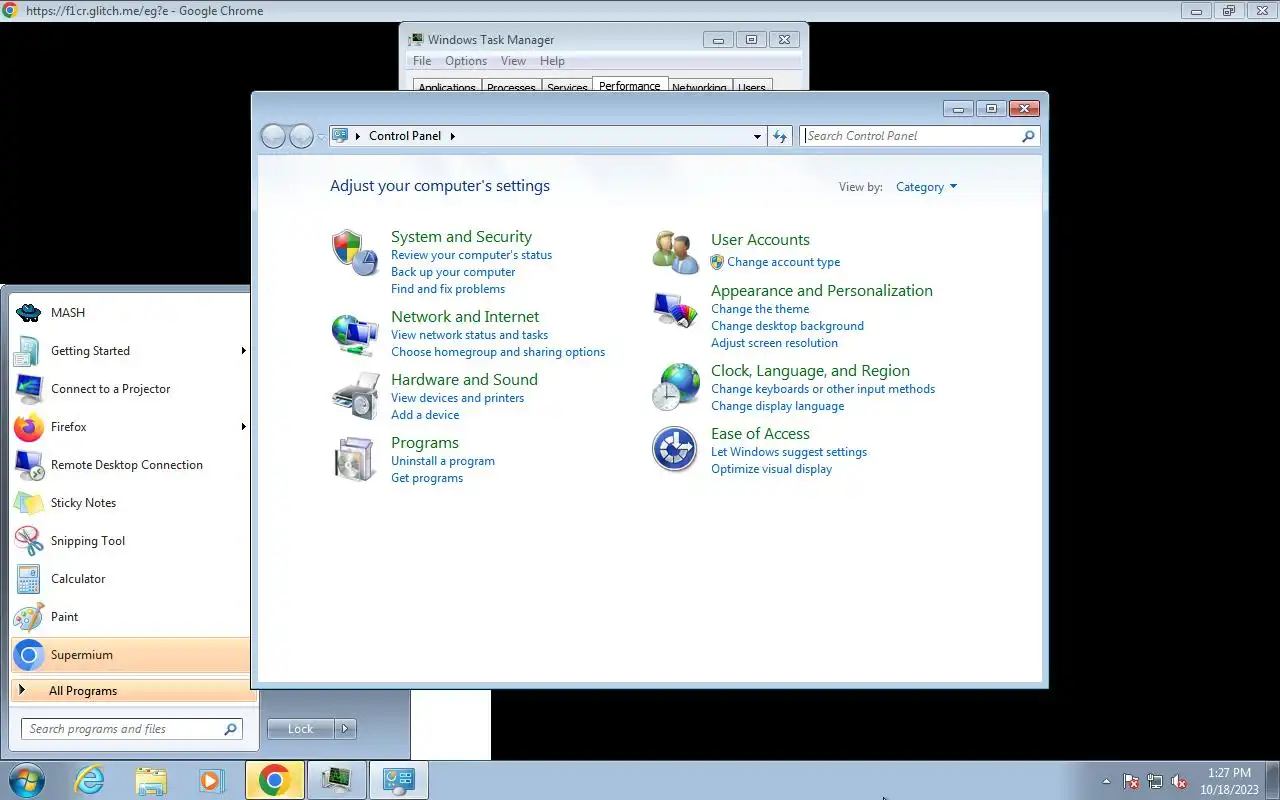Open recent pages dropdown beside nav arrows
This screenshot has height=800, width=1280.
pyautogui.click(x=321, y=136)
